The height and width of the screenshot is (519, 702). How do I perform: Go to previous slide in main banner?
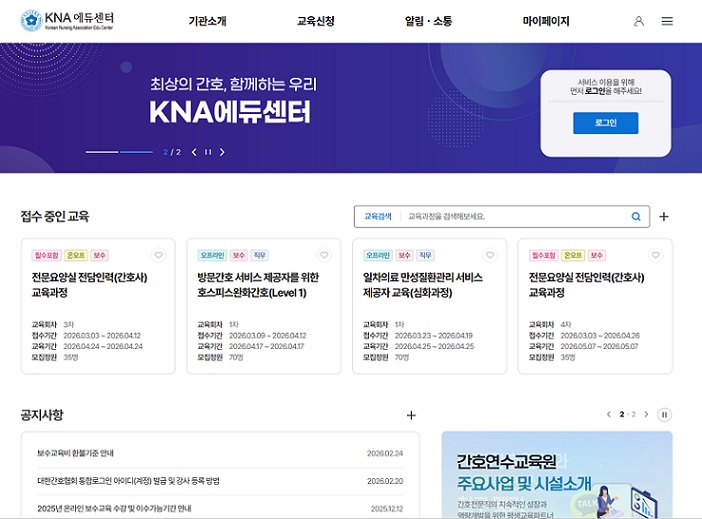[194, 152]
